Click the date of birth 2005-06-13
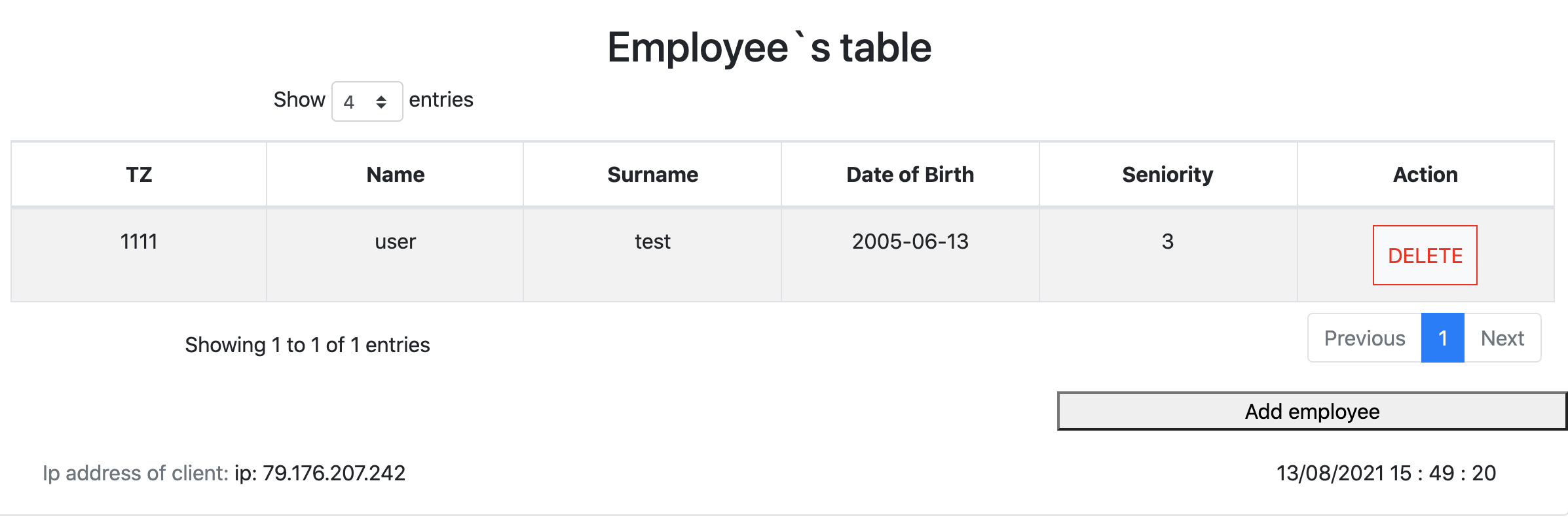 (910, 241)
